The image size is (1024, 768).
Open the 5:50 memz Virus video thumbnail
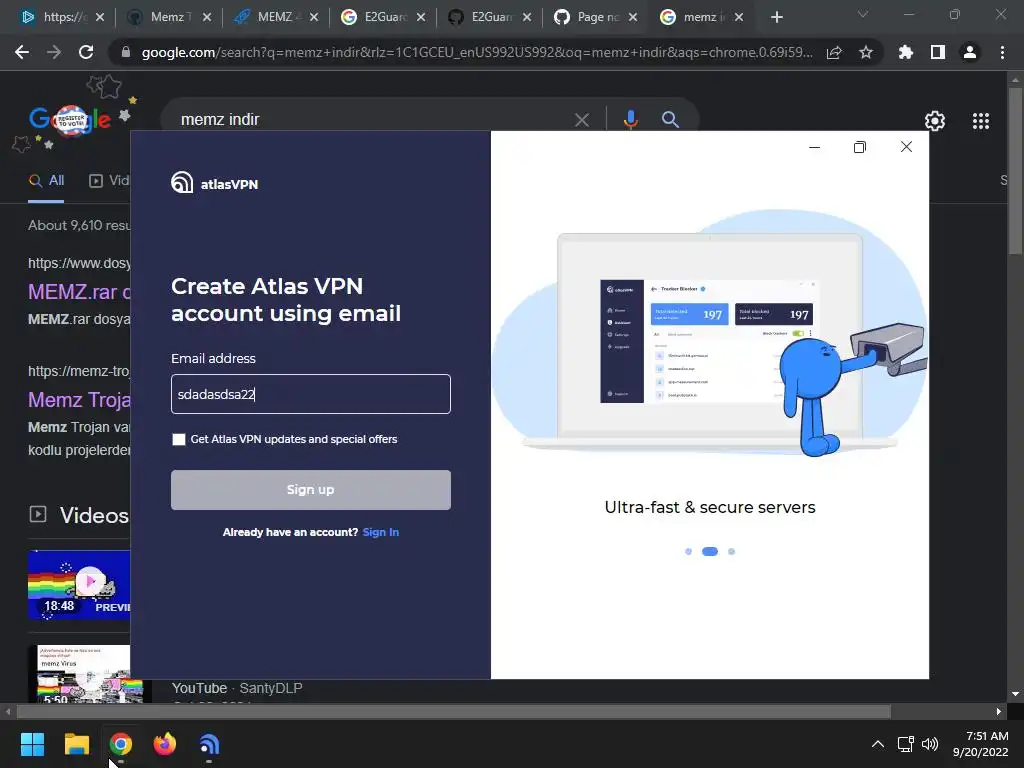click(x=79, y=674)
